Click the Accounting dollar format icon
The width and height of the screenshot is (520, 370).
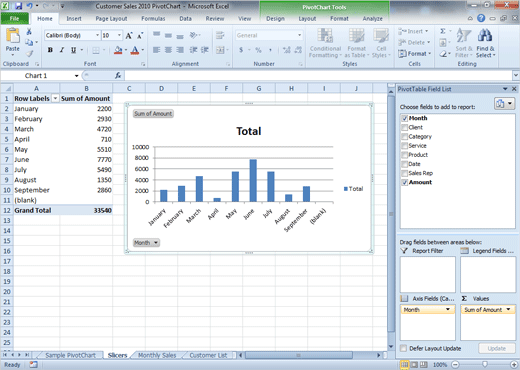241,50
